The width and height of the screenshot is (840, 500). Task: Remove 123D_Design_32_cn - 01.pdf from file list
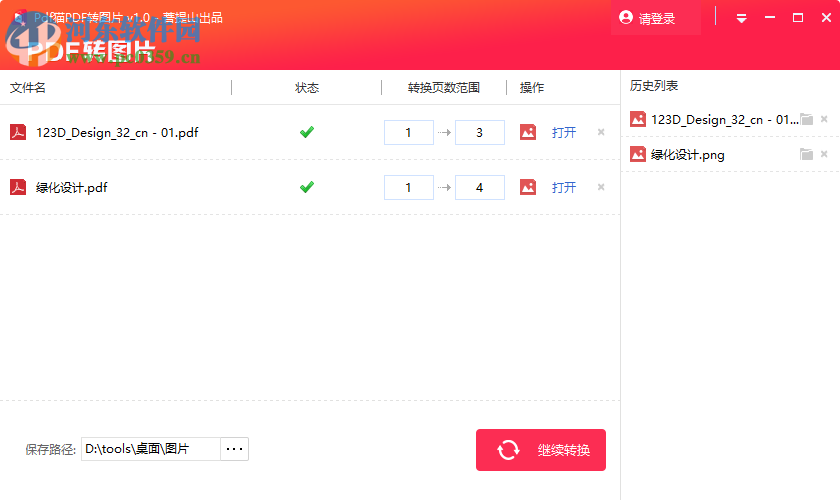(x=601, y=132)
